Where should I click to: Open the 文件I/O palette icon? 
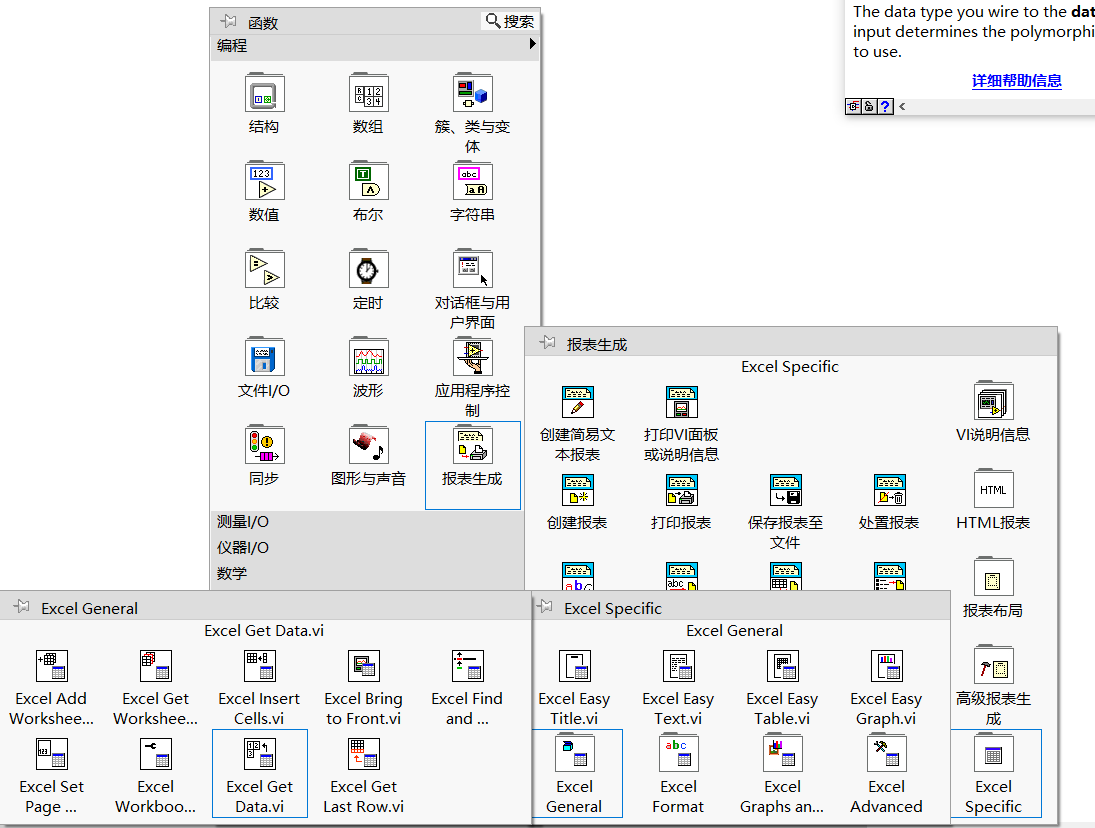tap(264, 357)
